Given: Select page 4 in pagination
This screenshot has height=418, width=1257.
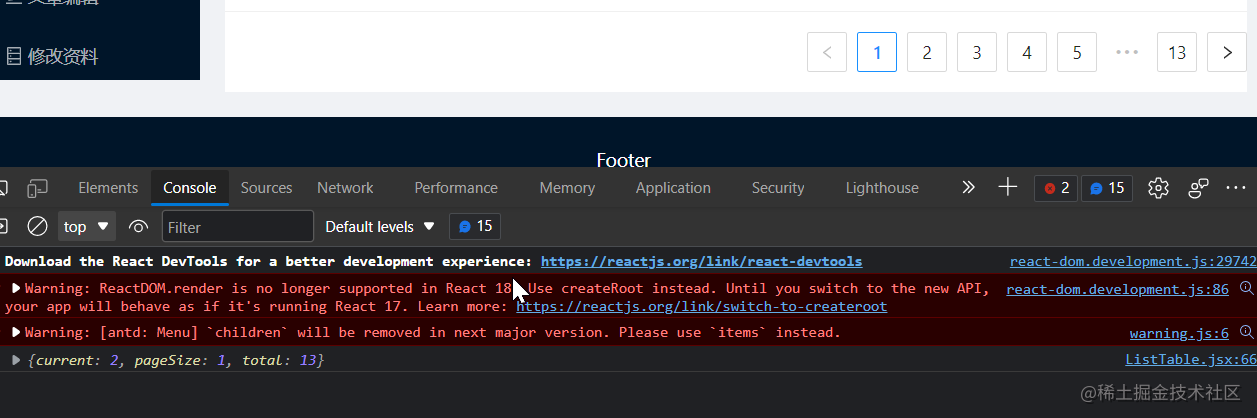Looking at the screenshot, I should [1027, 52].
